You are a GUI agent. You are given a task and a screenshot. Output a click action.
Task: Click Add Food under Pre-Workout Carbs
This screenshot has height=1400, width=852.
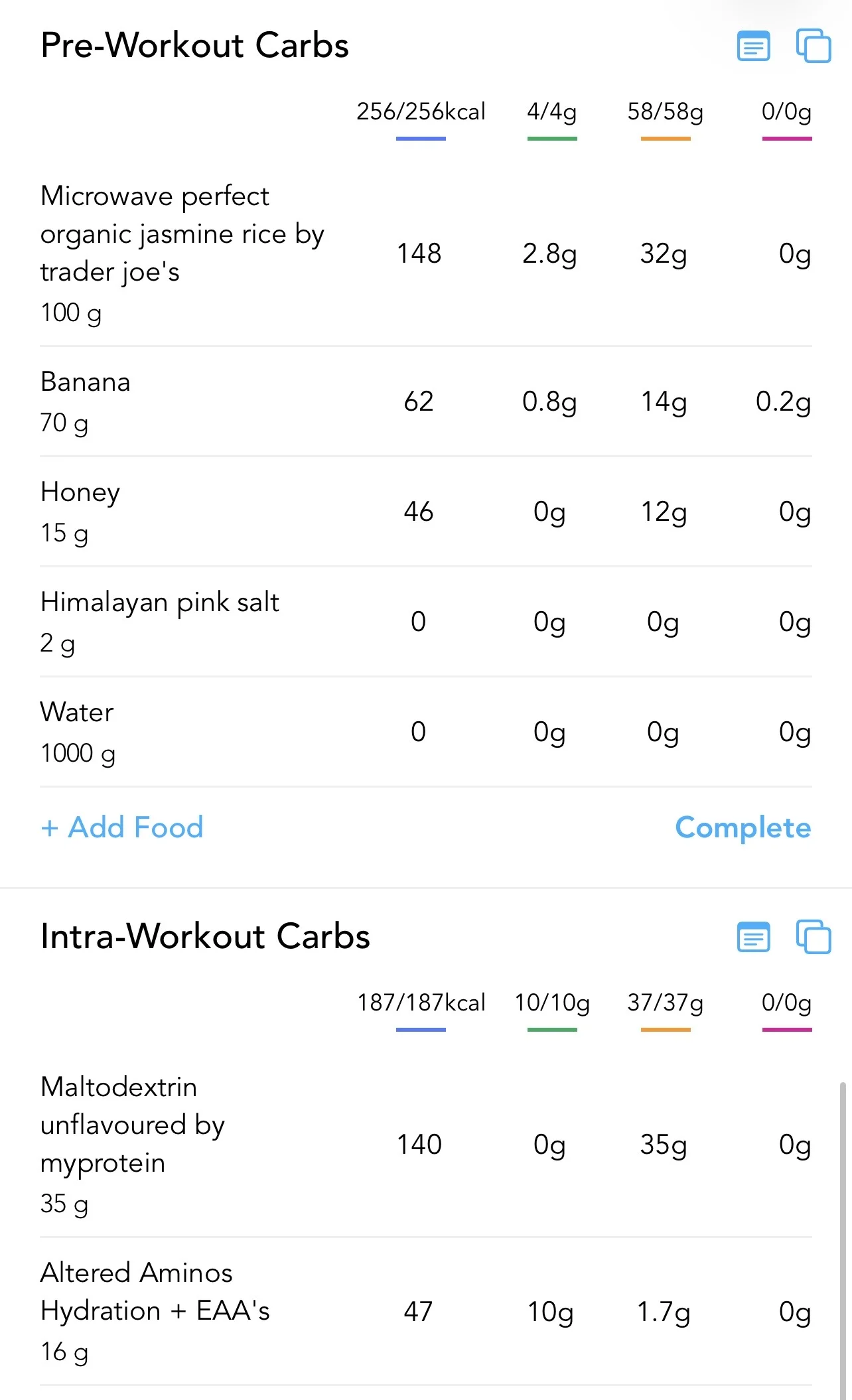(122, 827)
